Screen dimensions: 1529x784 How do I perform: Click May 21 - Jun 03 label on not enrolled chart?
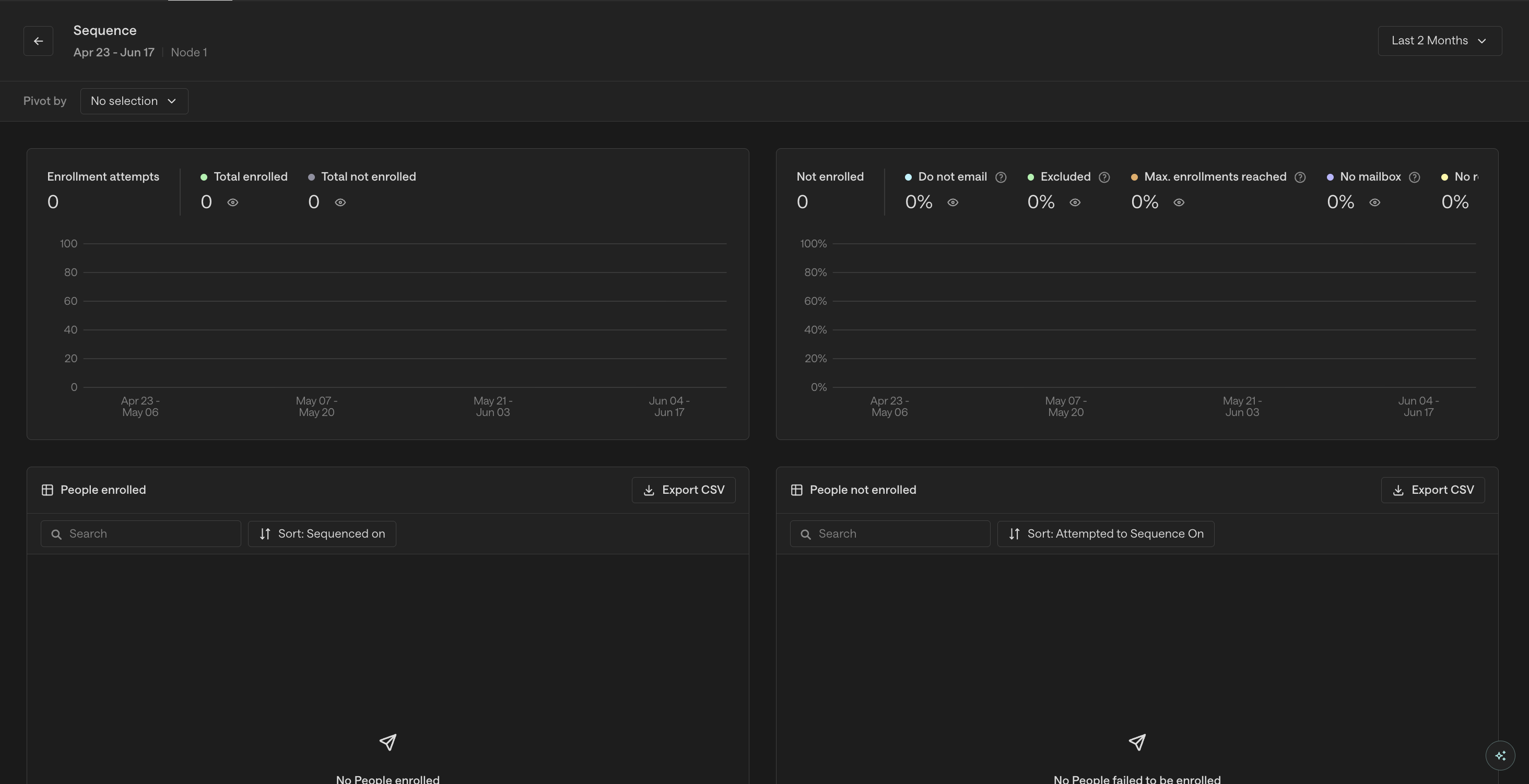[x=1242, y=407]
